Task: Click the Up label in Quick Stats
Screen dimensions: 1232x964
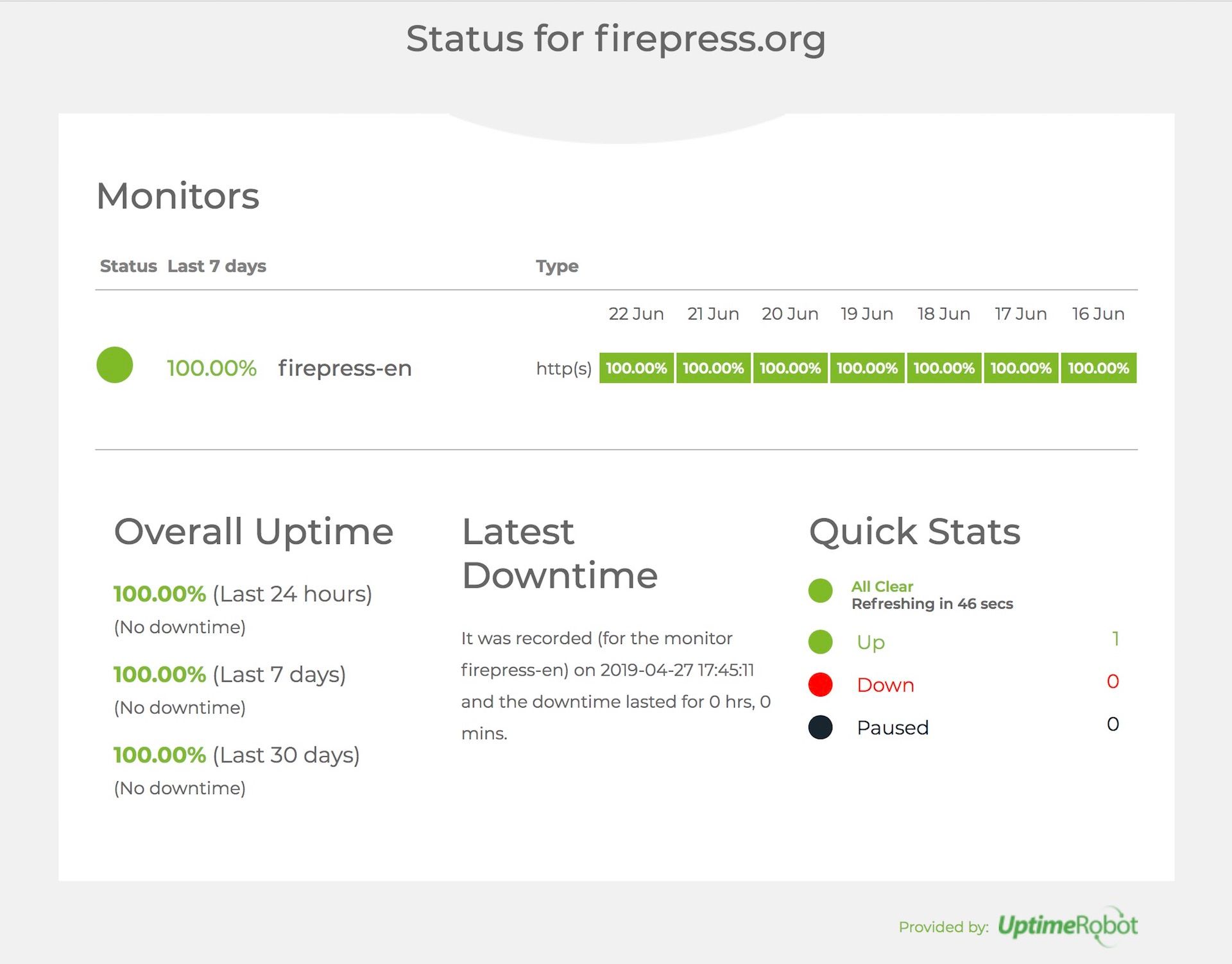Action: tap(871, 642)
